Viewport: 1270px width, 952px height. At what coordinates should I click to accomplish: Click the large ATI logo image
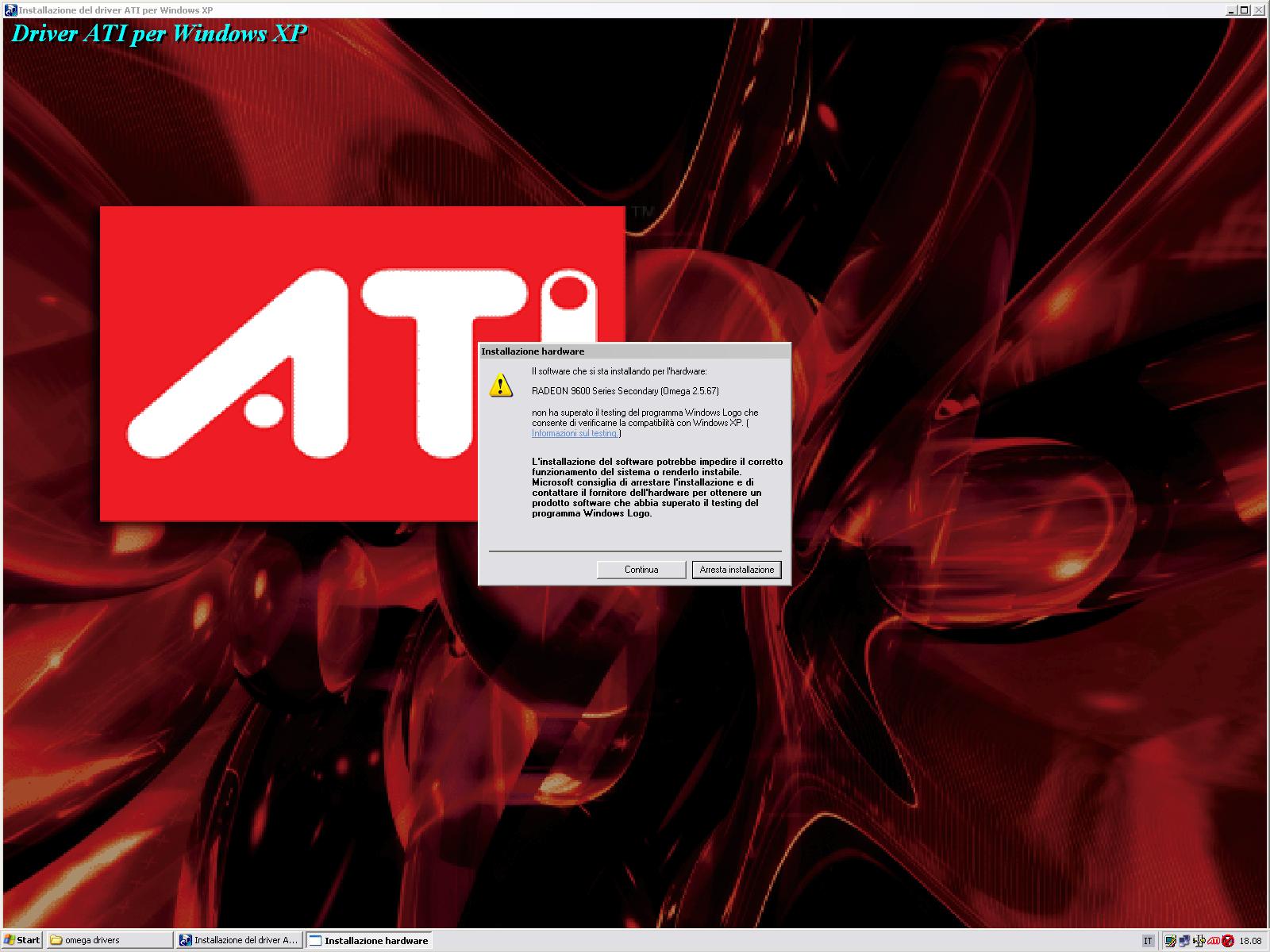click(x=363, y=363)
